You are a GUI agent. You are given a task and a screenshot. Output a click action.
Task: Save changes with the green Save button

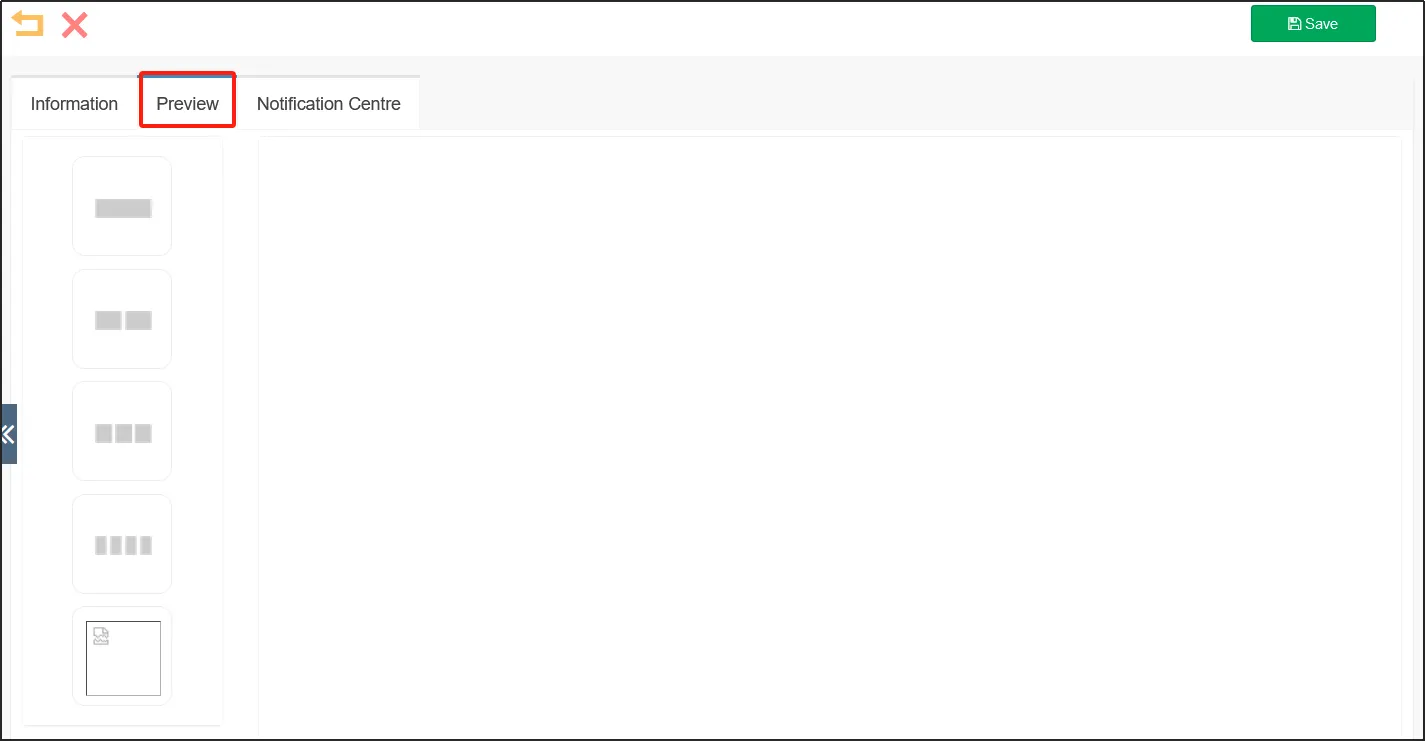pos(1313,24)
